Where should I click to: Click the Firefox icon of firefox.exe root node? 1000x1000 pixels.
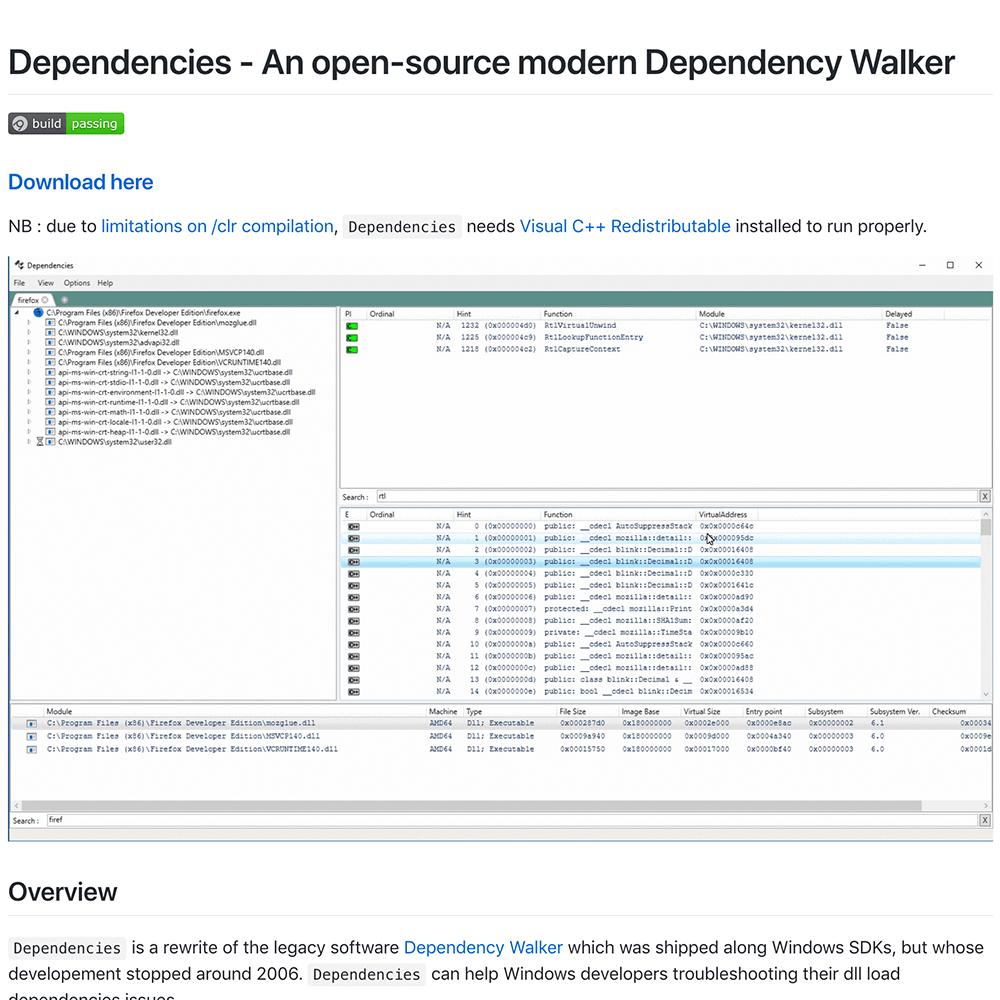tap(38, 312)
